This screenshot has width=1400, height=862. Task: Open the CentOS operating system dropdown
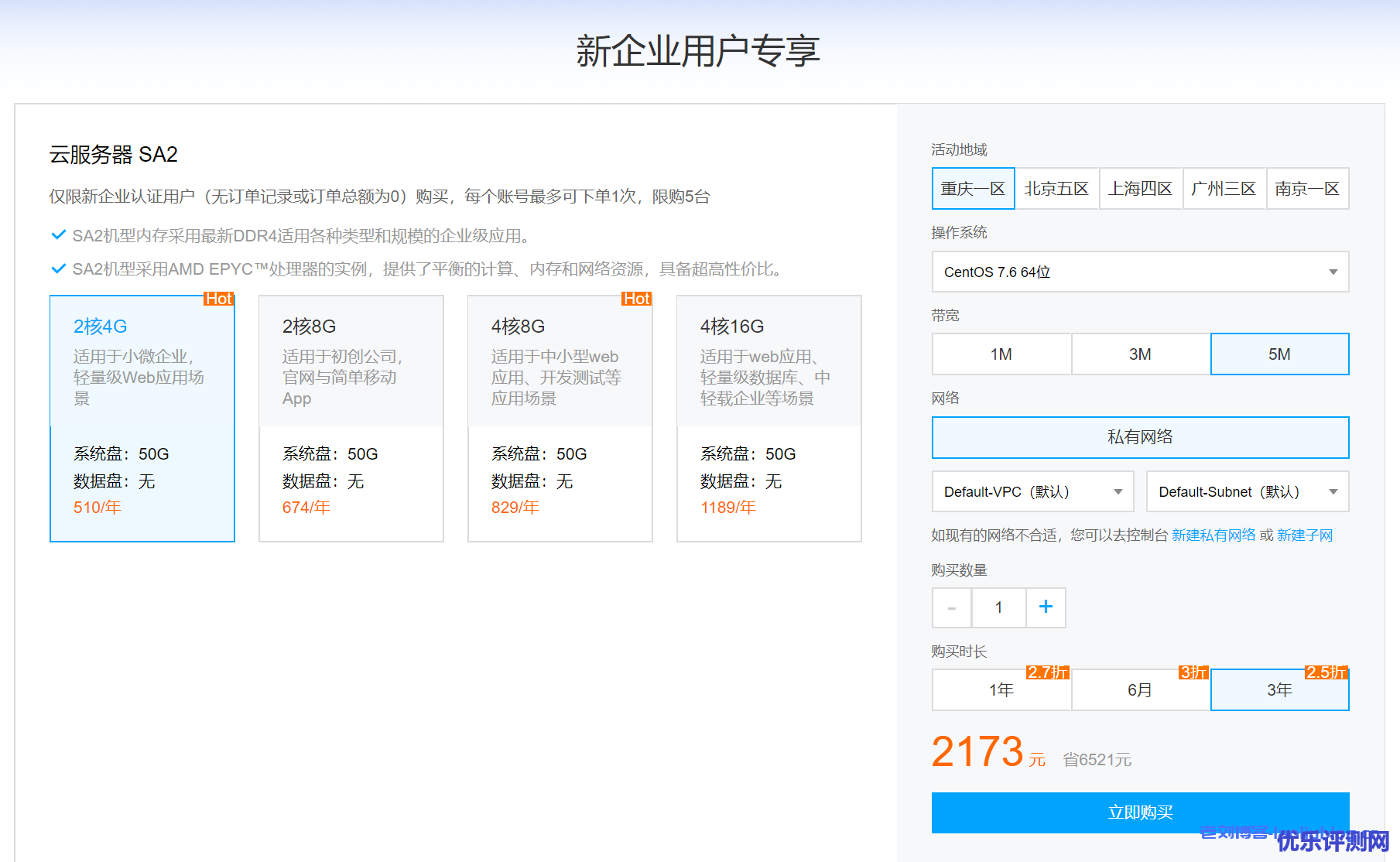1140,272
